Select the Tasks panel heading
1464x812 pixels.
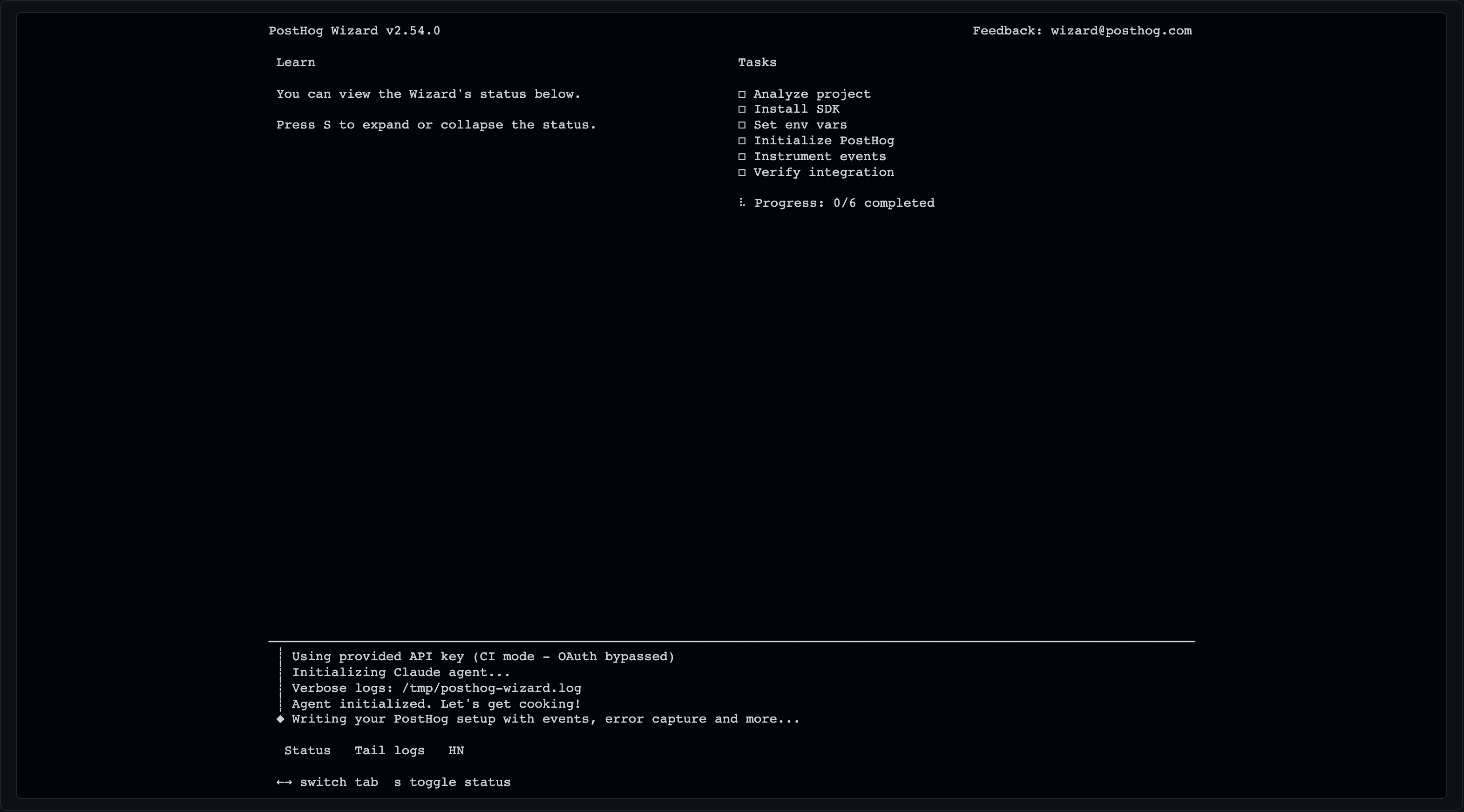758,62
